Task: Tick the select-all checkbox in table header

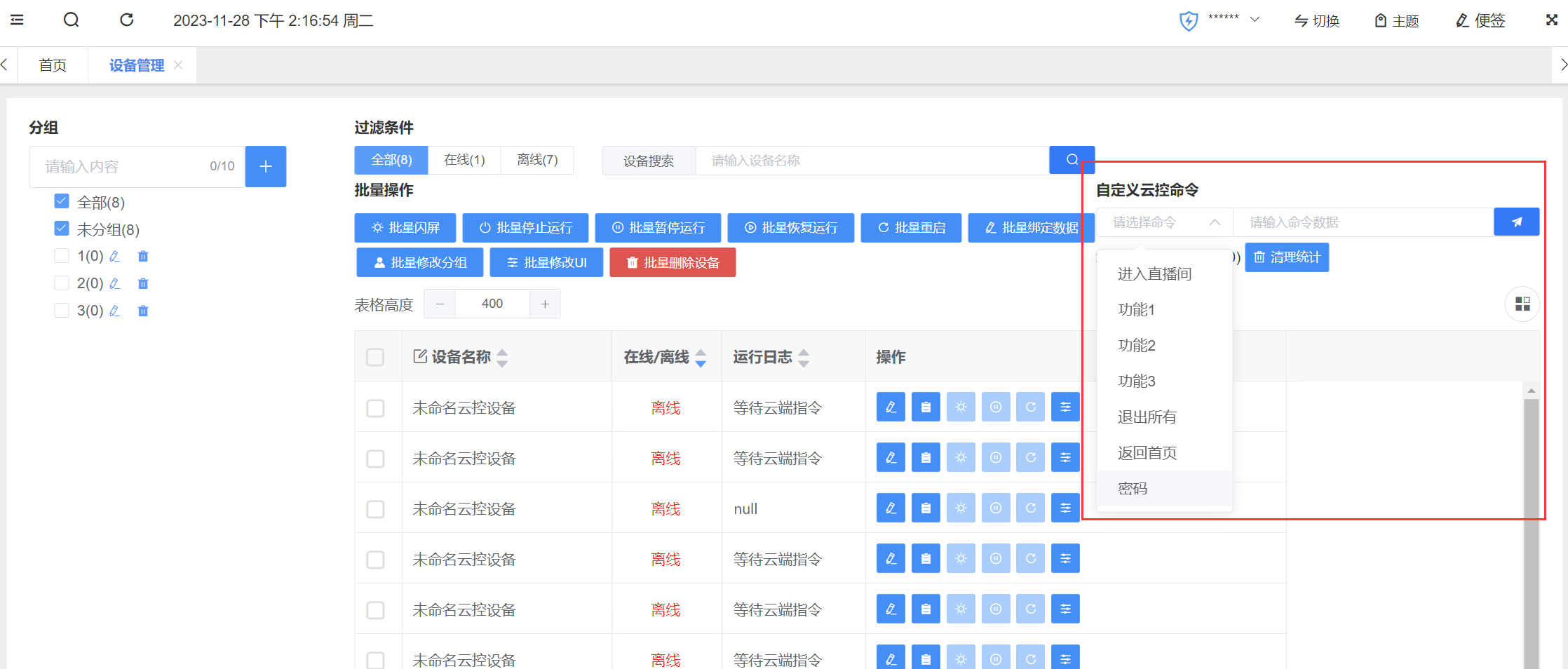Action: (375, 357)
